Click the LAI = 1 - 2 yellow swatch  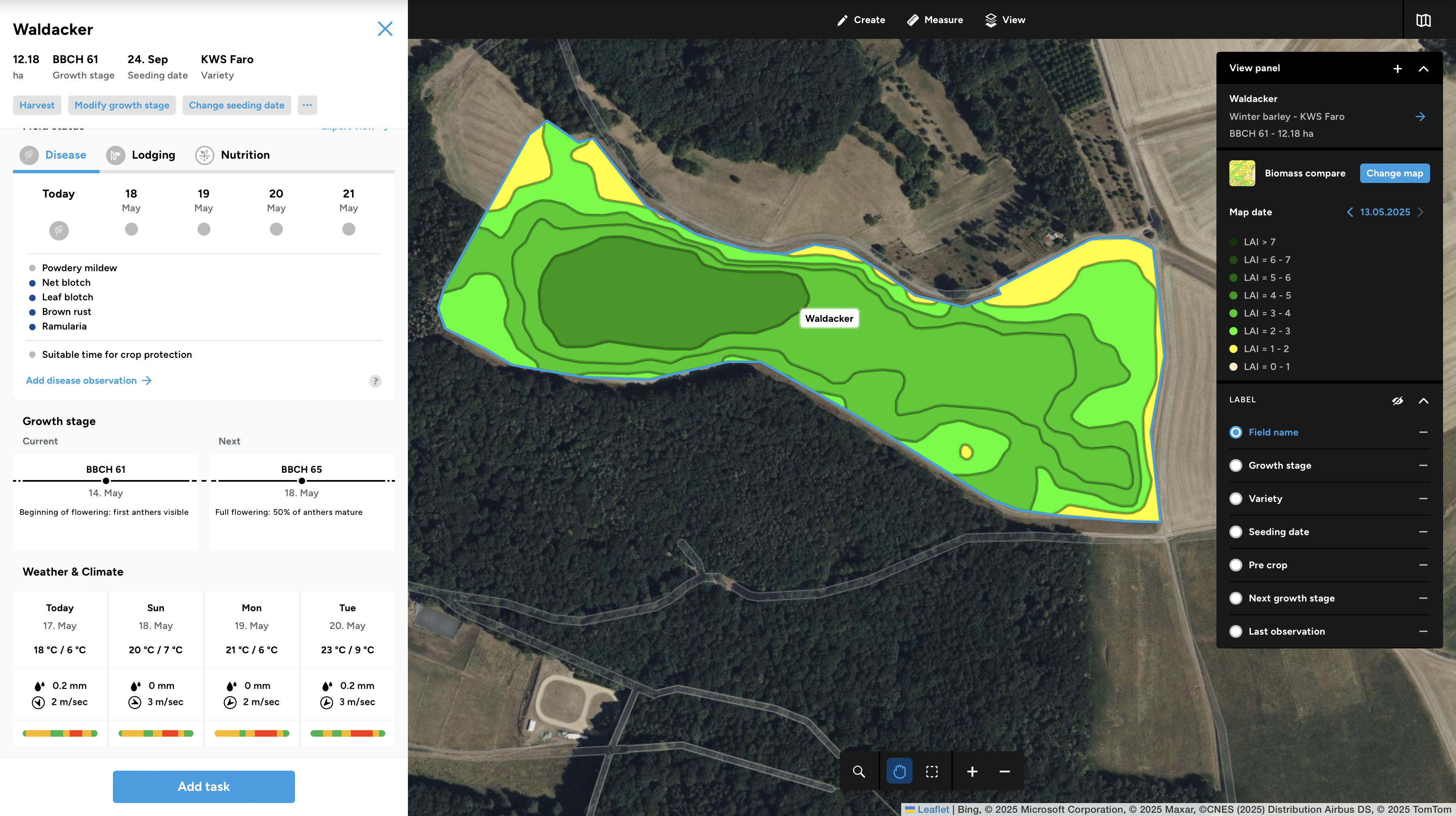1233,349
